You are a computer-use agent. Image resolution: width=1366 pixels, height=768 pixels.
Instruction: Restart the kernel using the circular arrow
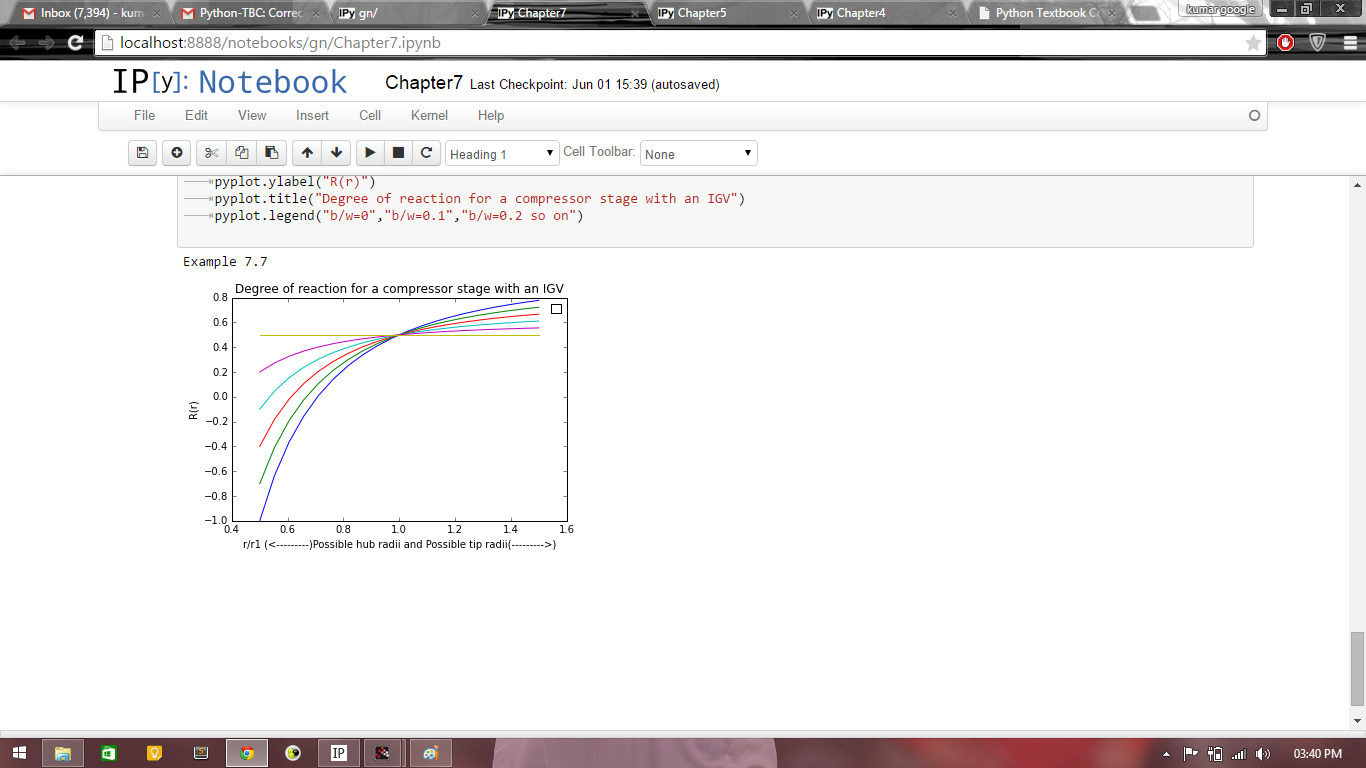click(426, 153)
